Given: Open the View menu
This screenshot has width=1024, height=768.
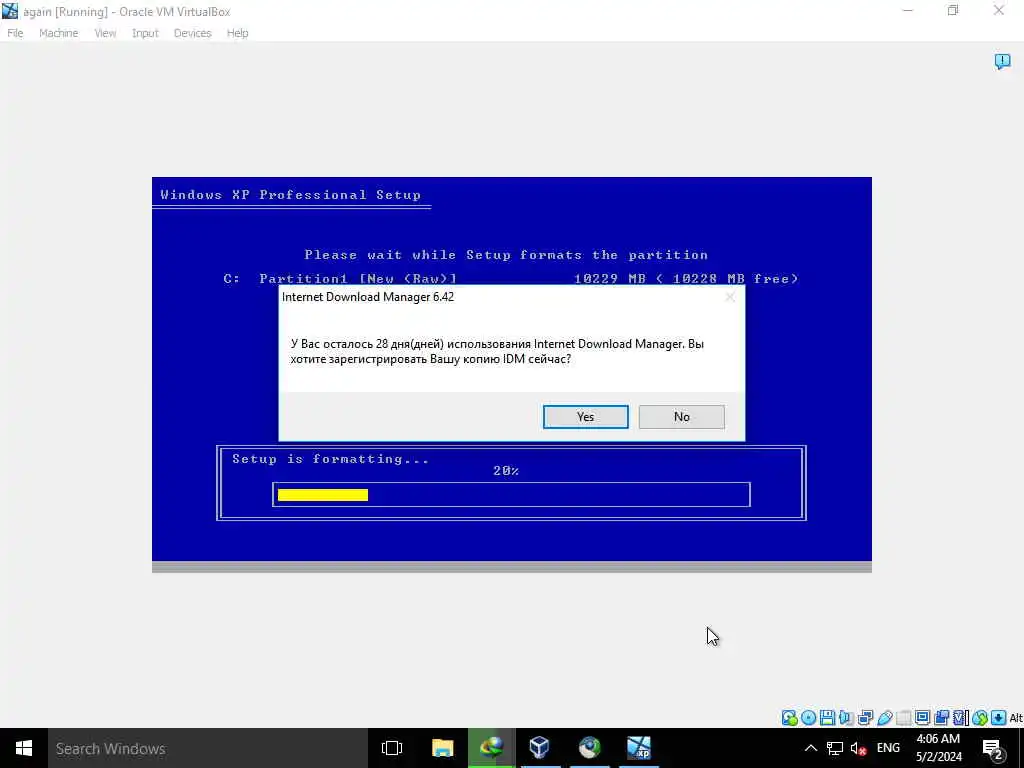Looking at the screenshot, I should pos(104,33).
